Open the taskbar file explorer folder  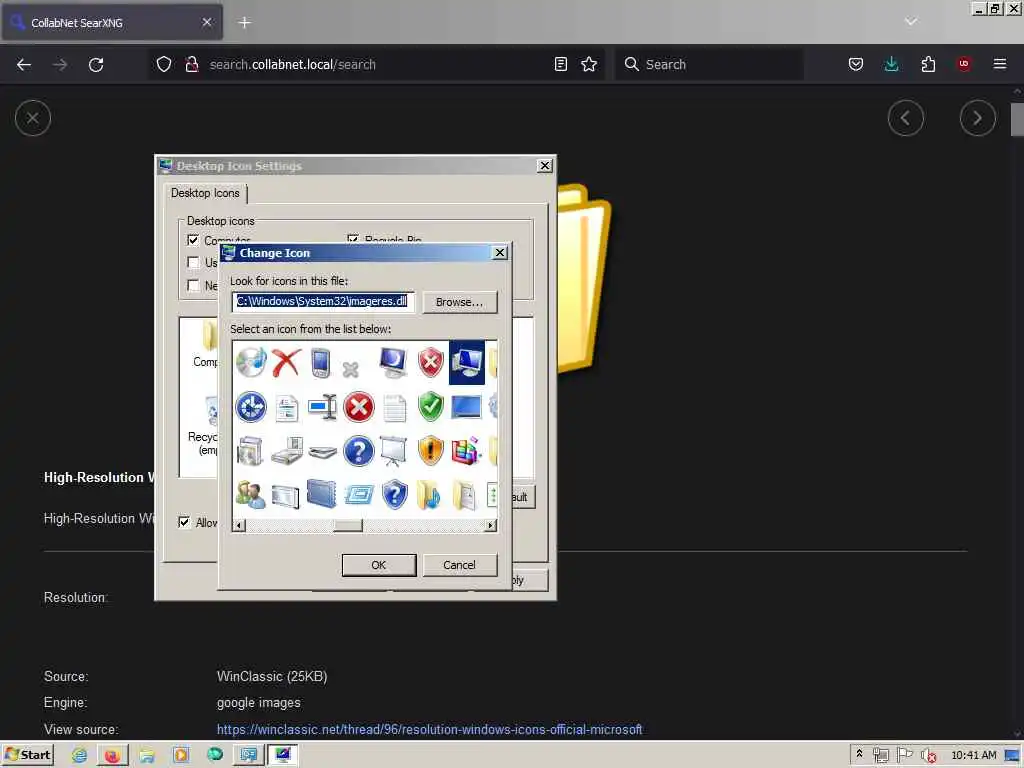147,755
